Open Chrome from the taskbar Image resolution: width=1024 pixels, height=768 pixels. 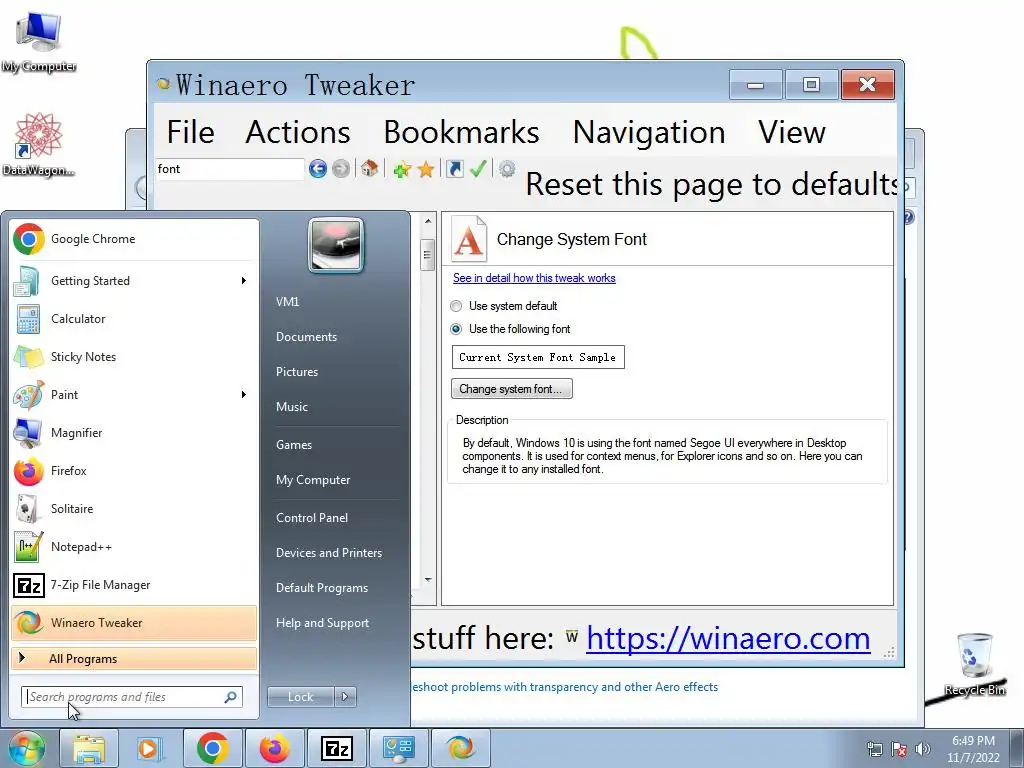point(212,748)
